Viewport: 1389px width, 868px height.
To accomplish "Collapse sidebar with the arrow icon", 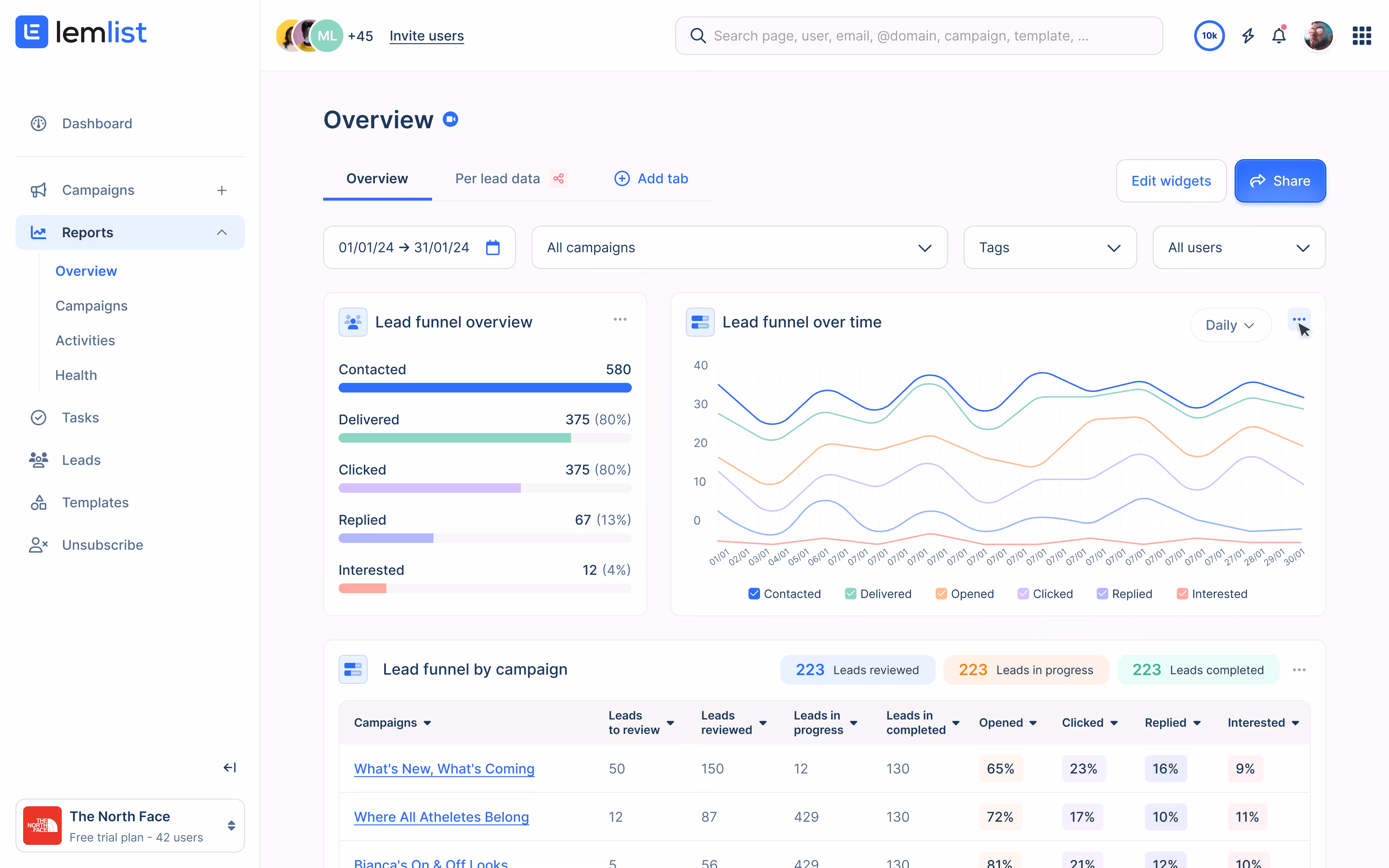I will pos(230,768).
